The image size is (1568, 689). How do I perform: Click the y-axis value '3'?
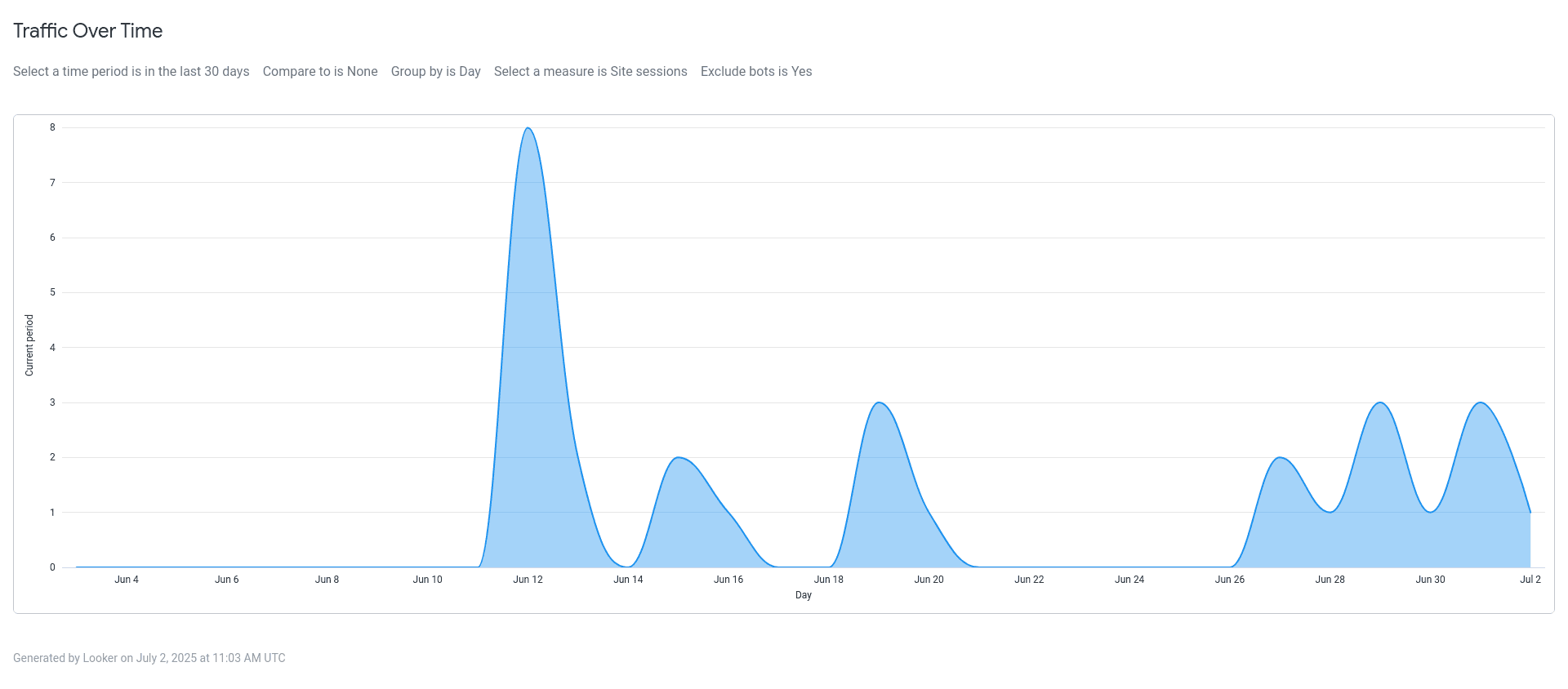click(x=52, y=402)
